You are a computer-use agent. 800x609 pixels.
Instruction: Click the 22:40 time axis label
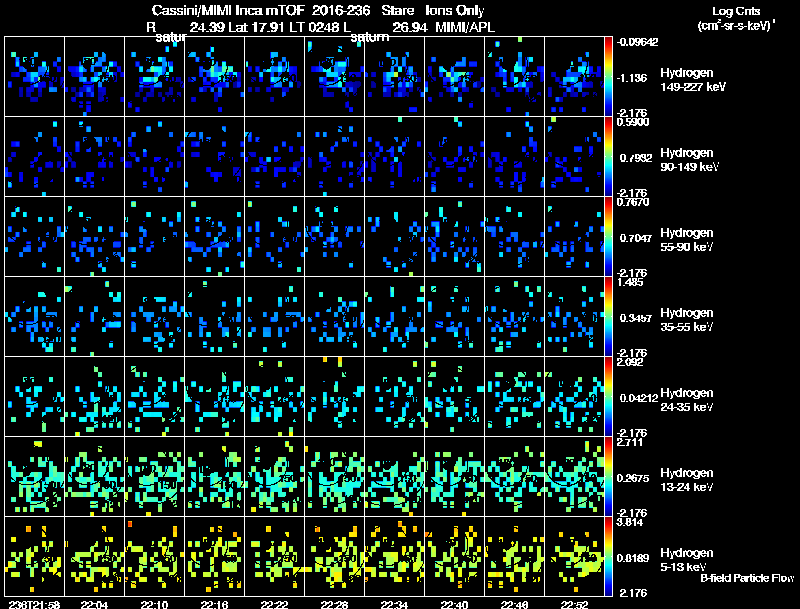(454, 604)
